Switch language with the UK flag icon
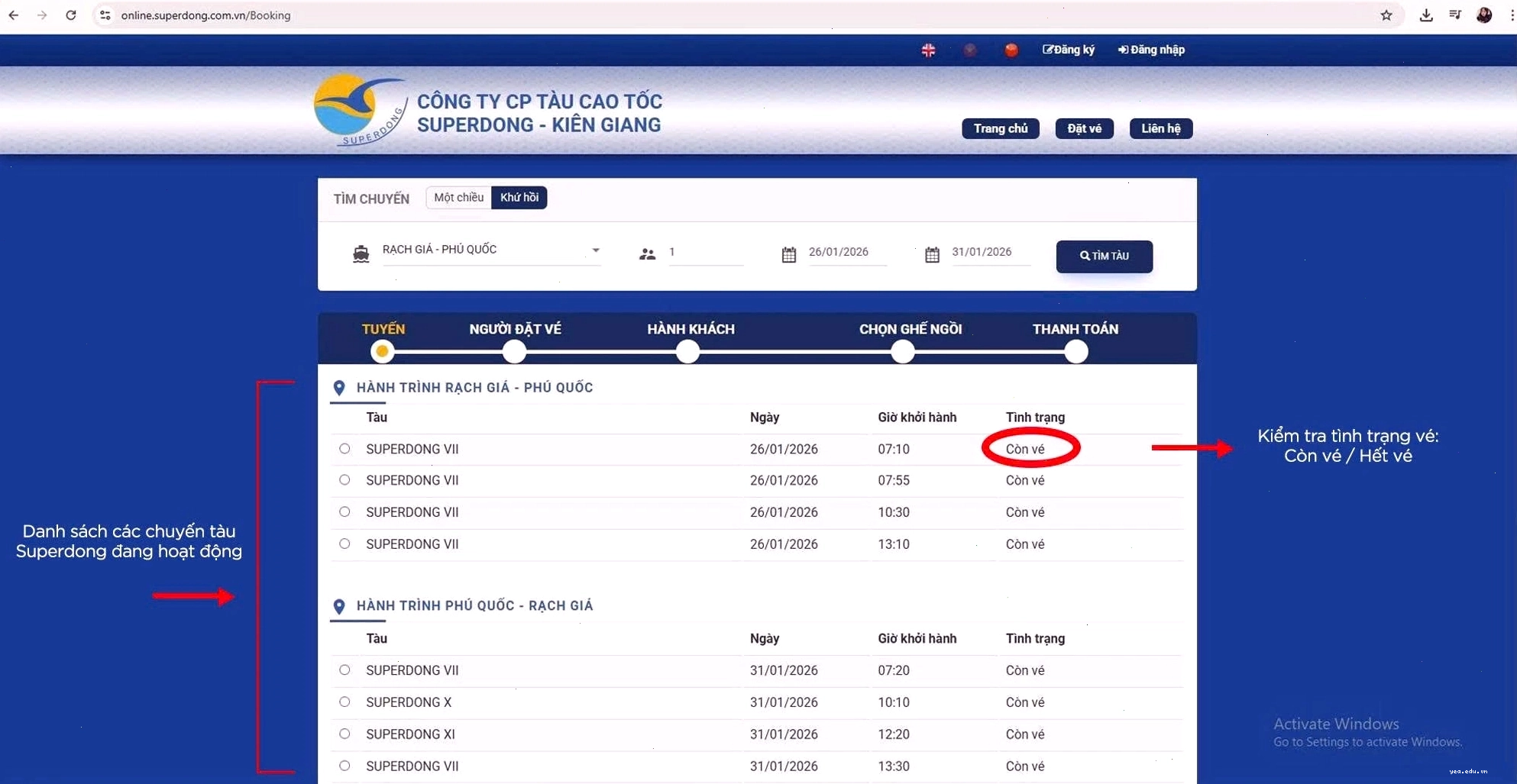The height and width of the screenshot is (784, 1517). [928, 50]
